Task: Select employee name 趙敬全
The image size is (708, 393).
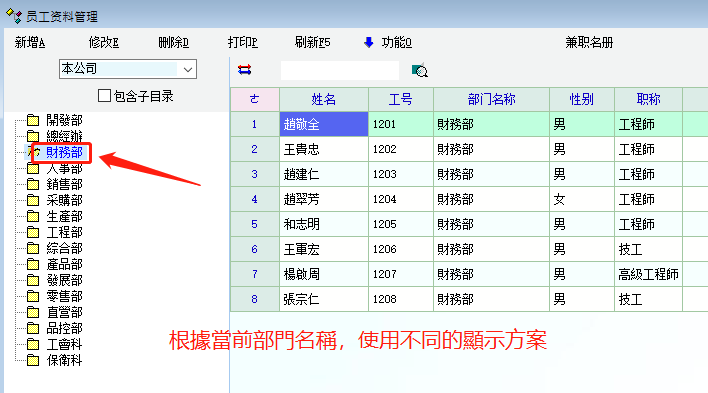Action: pos(324,124)
